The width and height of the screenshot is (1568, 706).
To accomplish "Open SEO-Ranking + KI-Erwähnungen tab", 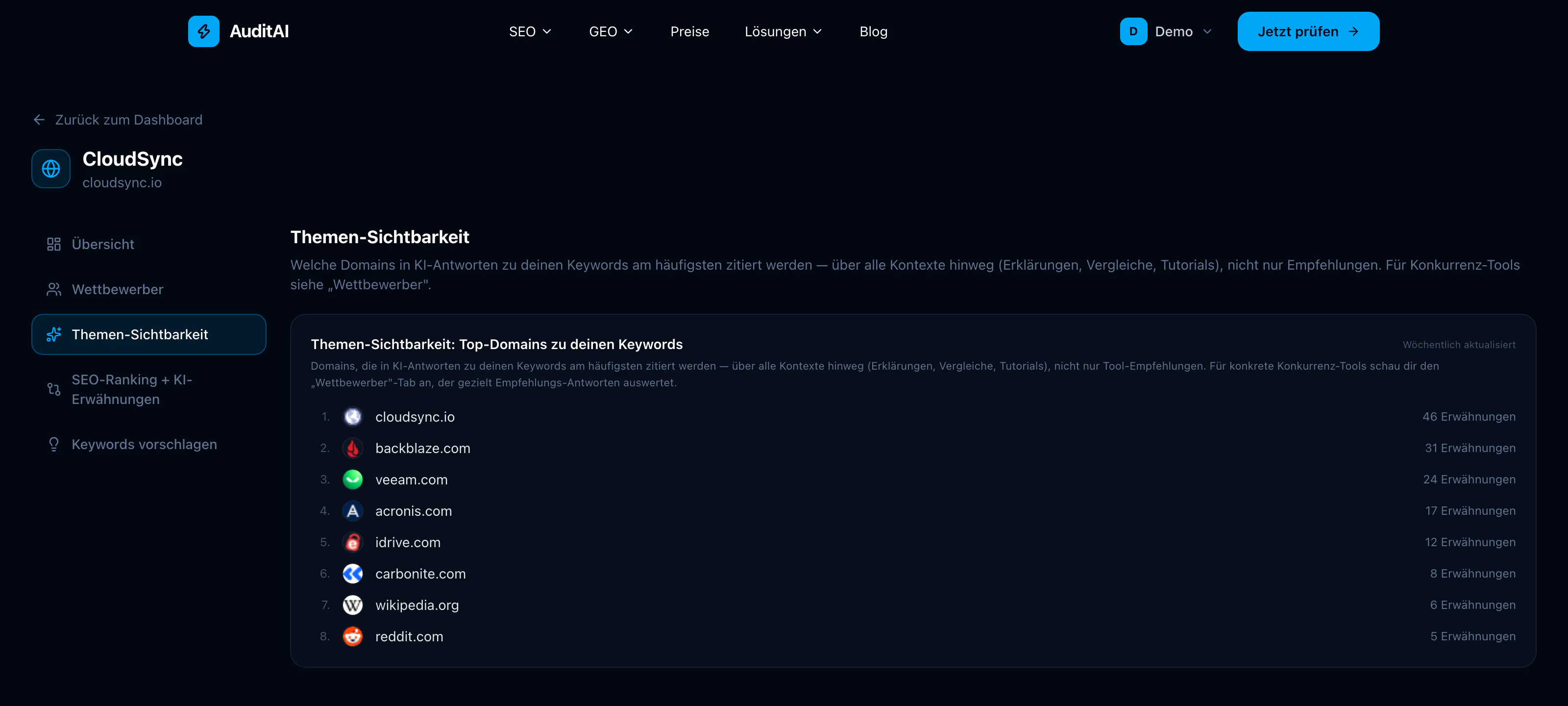I will coord(148,389).
